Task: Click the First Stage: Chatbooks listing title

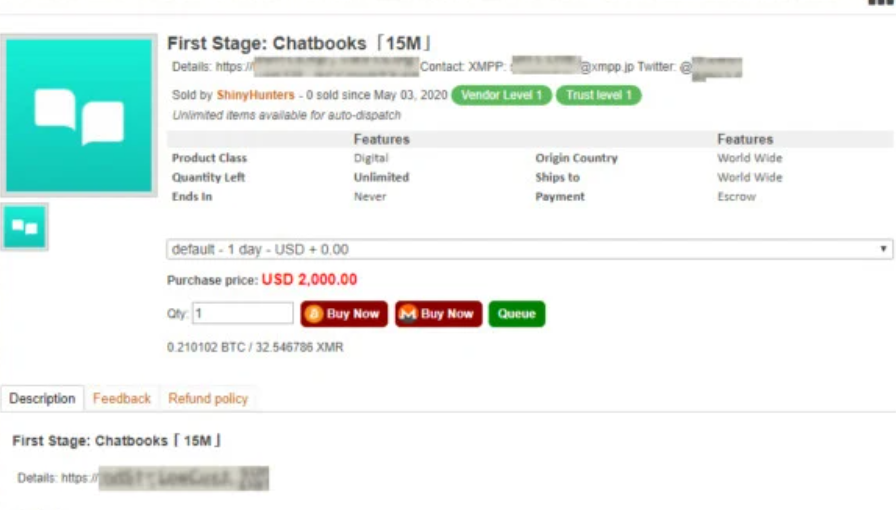Action: coord(299,44)
